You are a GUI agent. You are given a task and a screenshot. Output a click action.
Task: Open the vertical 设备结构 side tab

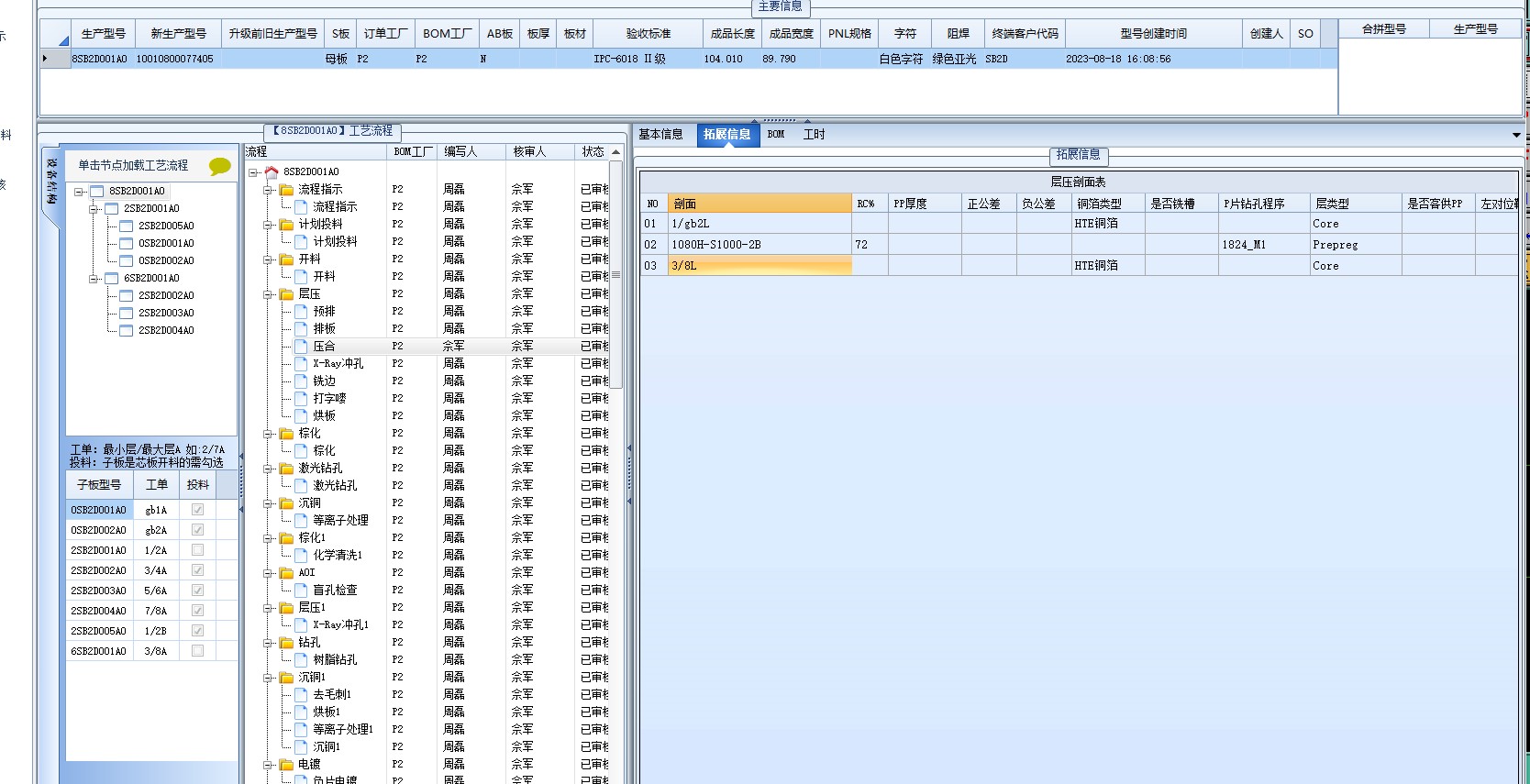51,181
